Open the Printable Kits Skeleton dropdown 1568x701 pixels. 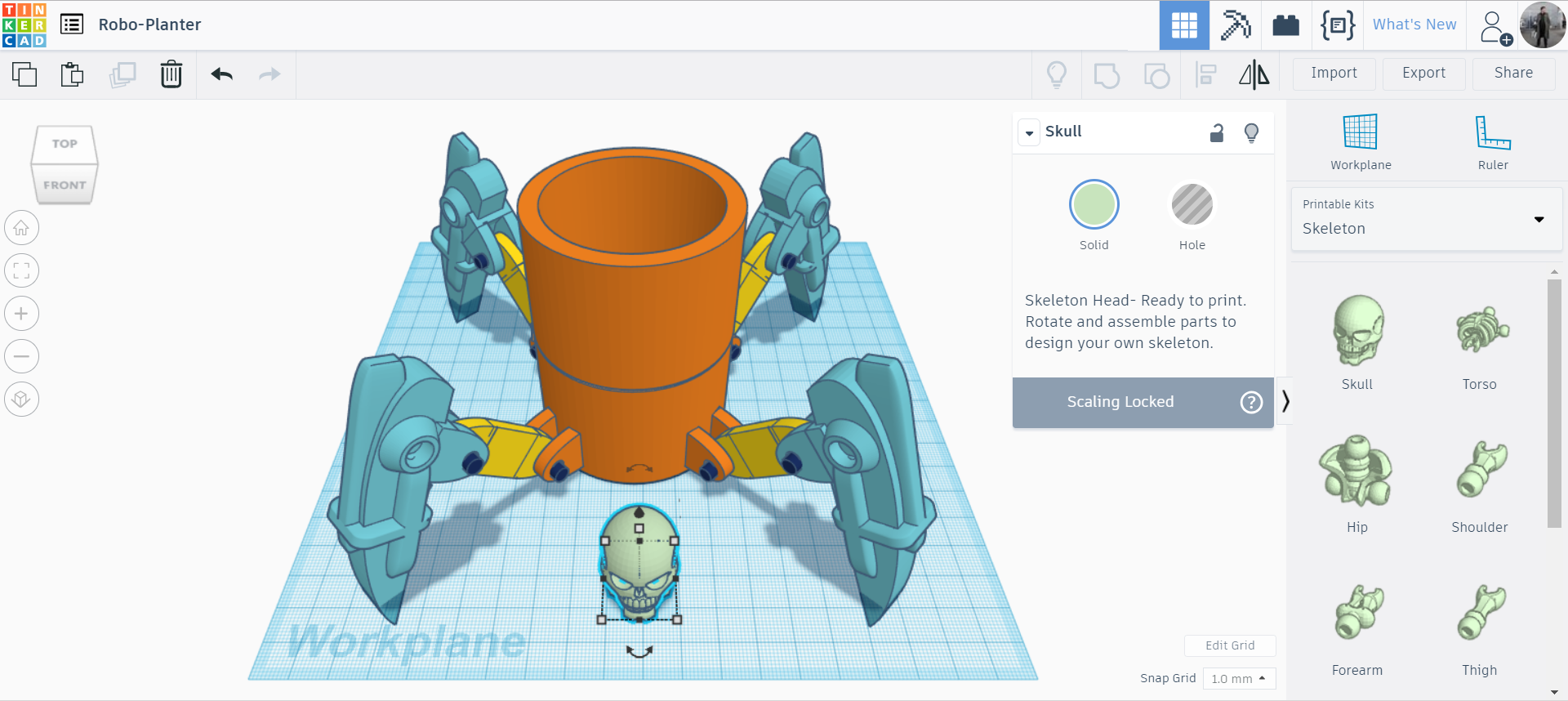(x=1427, y=219)
